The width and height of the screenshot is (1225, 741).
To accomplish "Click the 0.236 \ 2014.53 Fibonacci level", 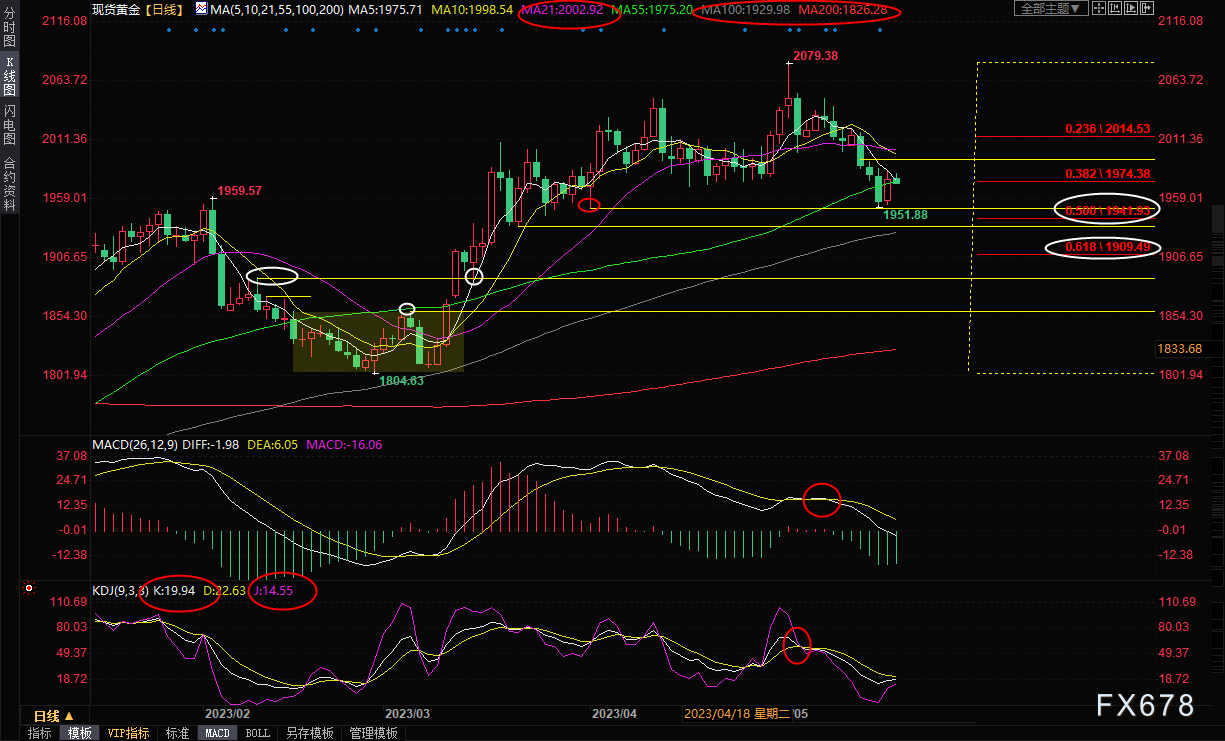I will pyautogui.click(x=1107, y=129).
